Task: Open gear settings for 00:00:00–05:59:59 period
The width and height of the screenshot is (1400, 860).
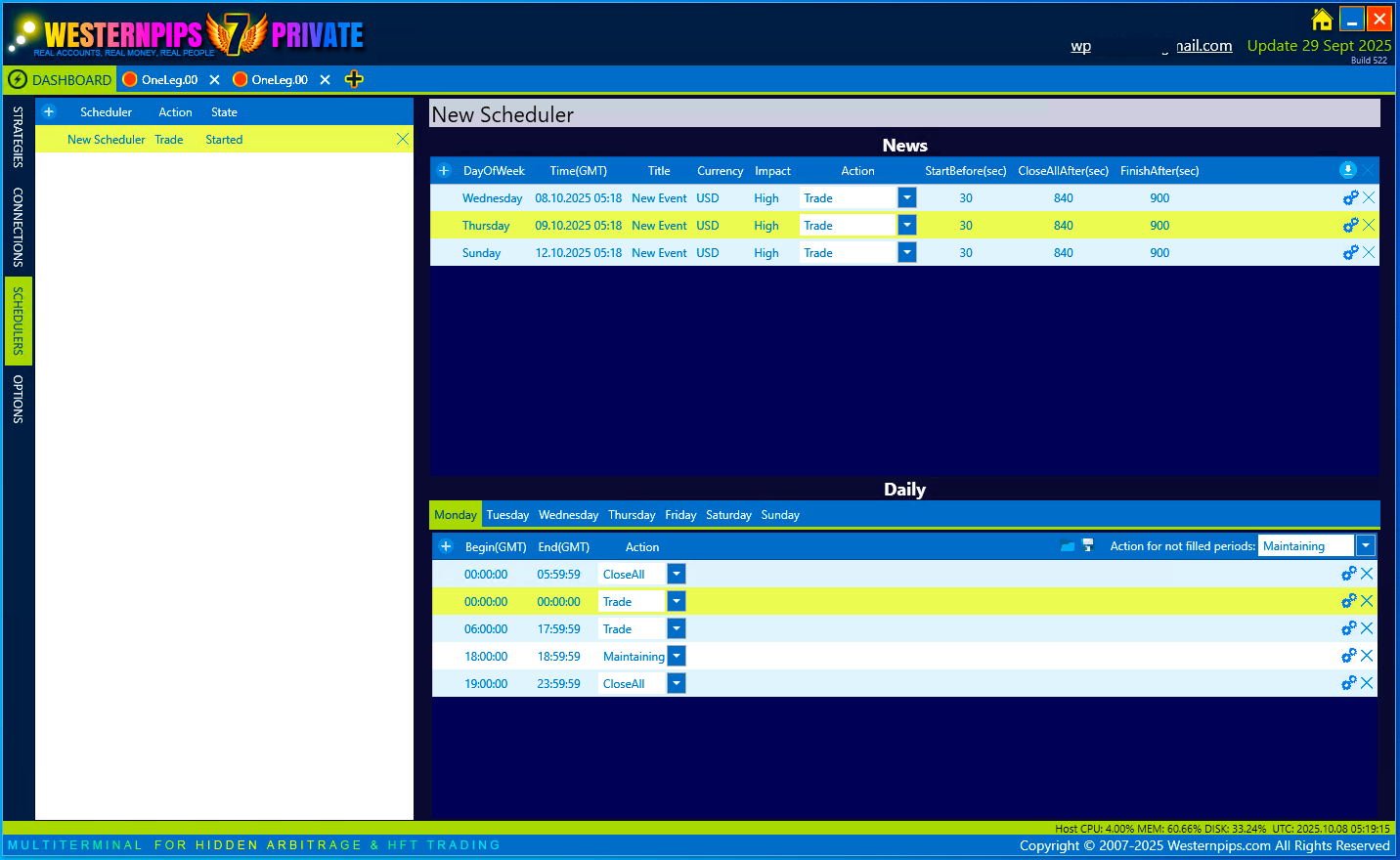Action: click(1349, 574)
